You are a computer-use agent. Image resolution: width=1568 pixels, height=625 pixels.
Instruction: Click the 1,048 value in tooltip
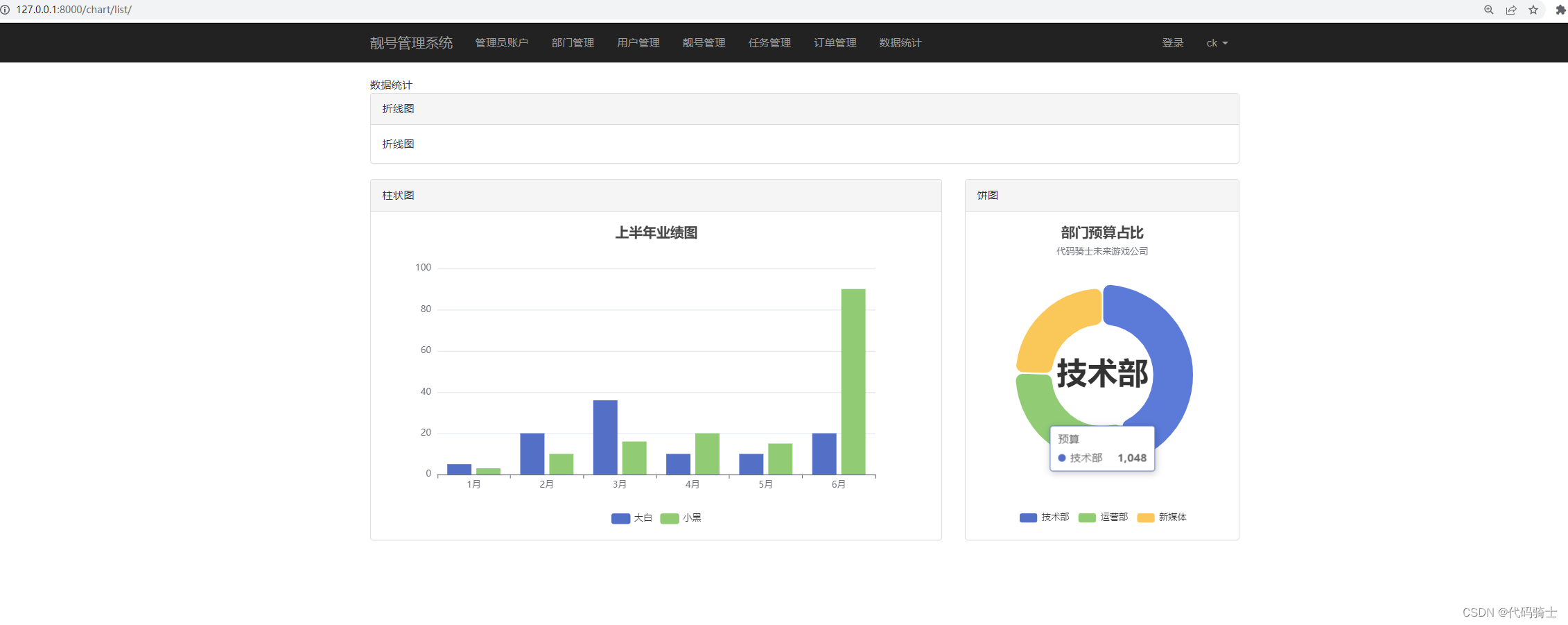coord(1132,458)
